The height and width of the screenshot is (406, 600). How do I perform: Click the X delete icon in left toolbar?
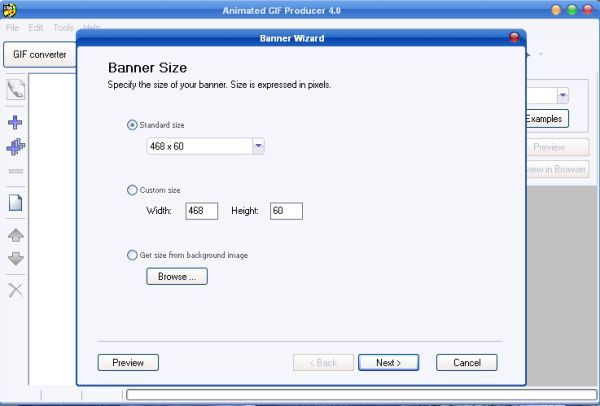point(16,290)
